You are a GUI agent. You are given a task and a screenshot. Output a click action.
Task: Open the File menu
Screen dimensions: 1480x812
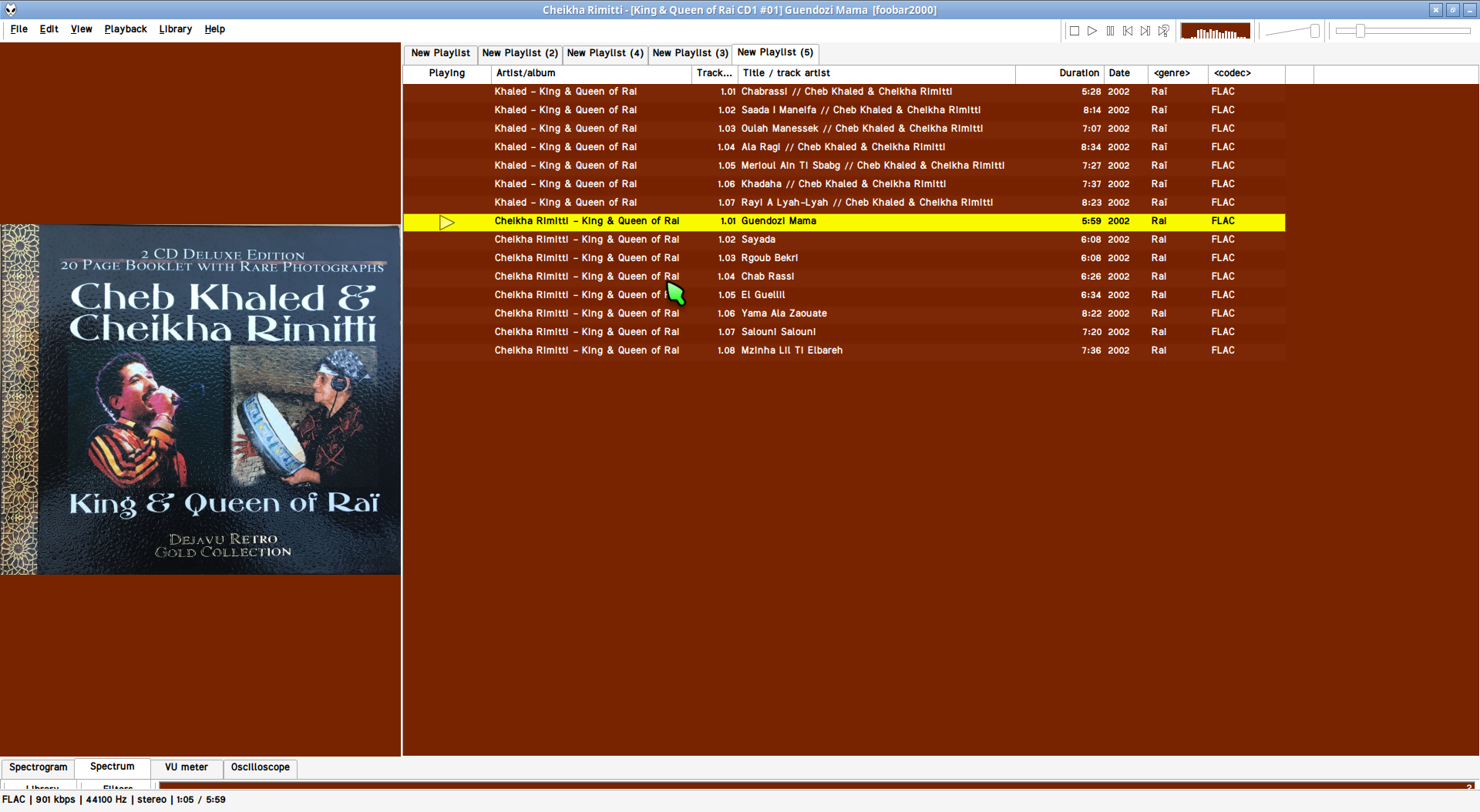coord(19,29)
